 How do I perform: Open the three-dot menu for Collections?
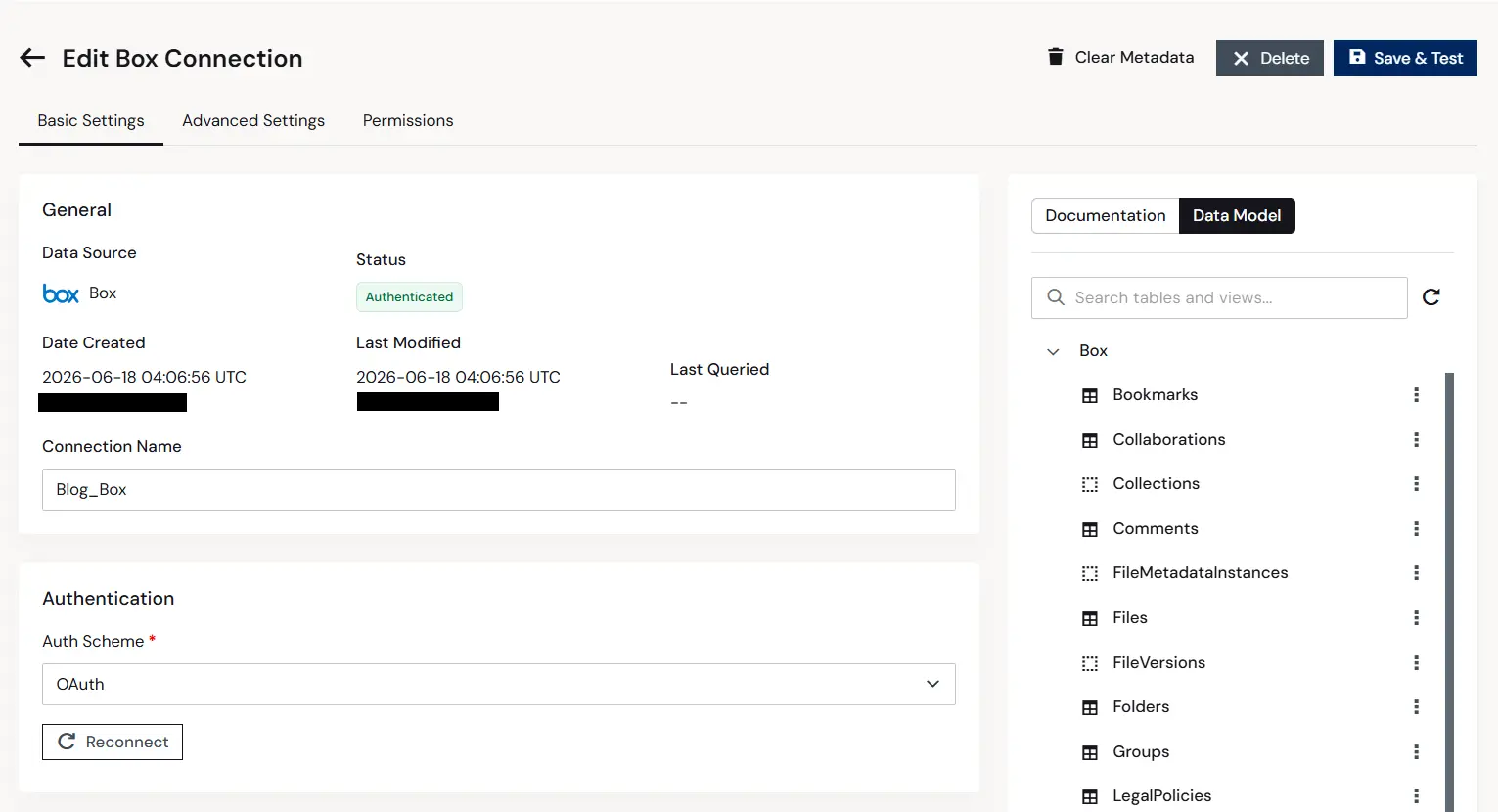point(1416,484)
